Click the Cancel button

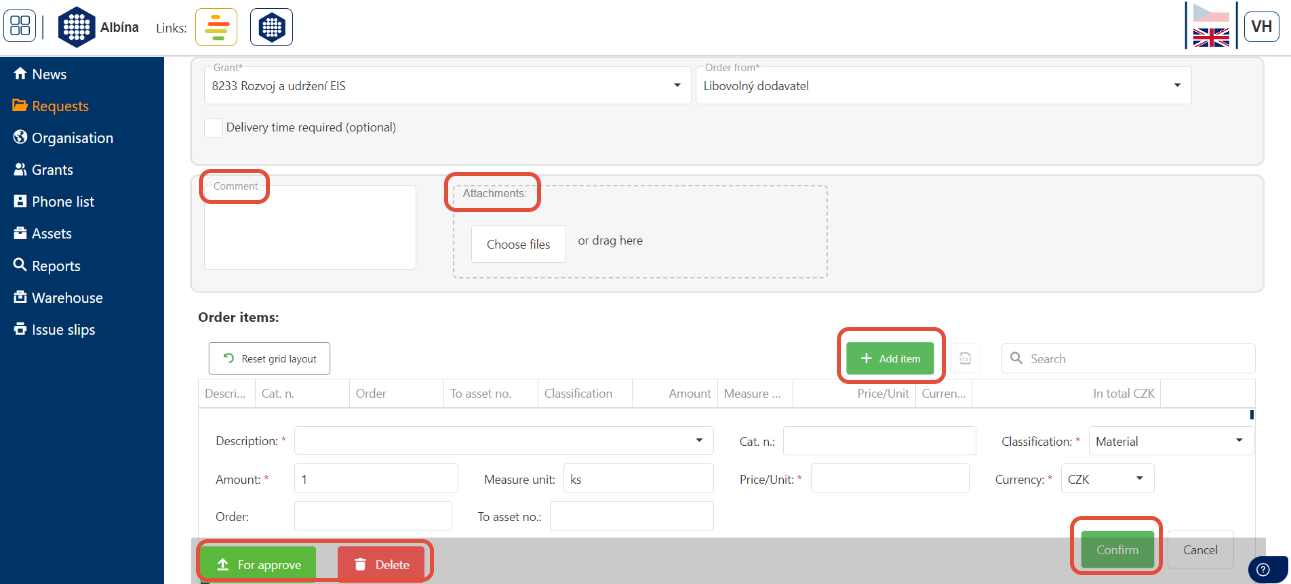click(x=1200, y=550)
